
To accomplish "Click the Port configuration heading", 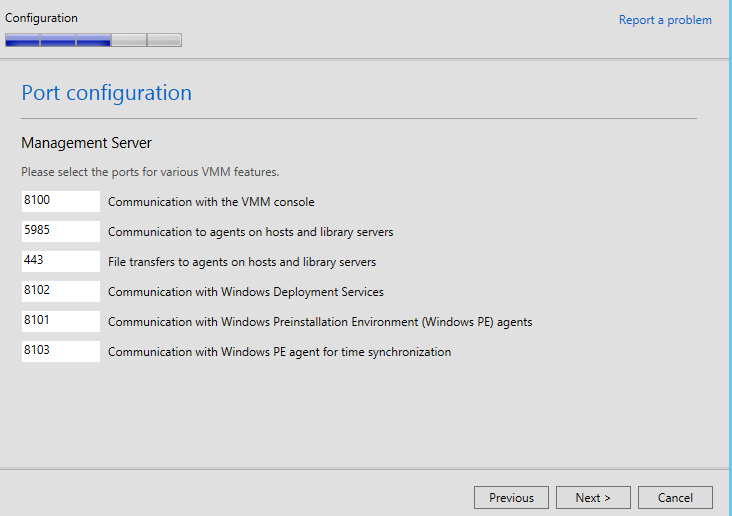I will pos(106,93).
